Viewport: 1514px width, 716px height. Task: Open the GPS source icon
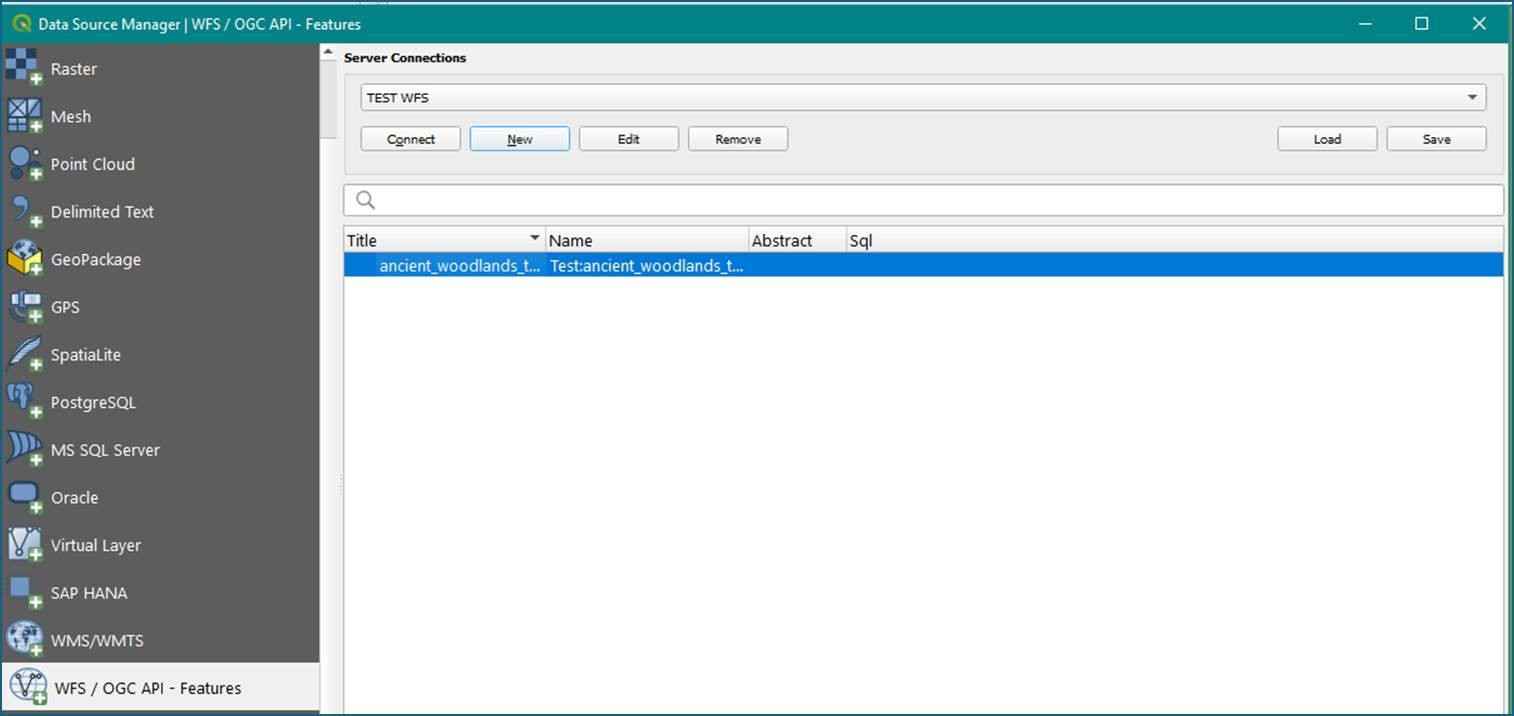(x=24, y=307)
